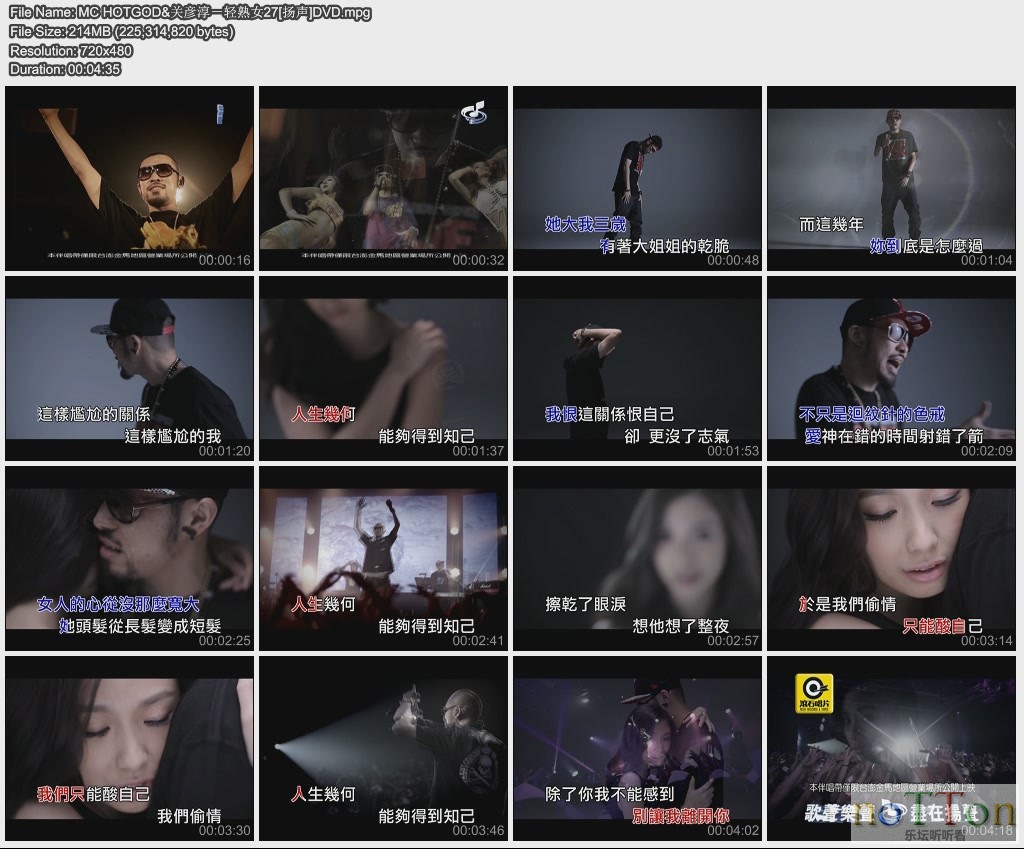Select the final thumbnail at 00:04:18
This screenshot has width=1024, height=849.
click(891, 748)
